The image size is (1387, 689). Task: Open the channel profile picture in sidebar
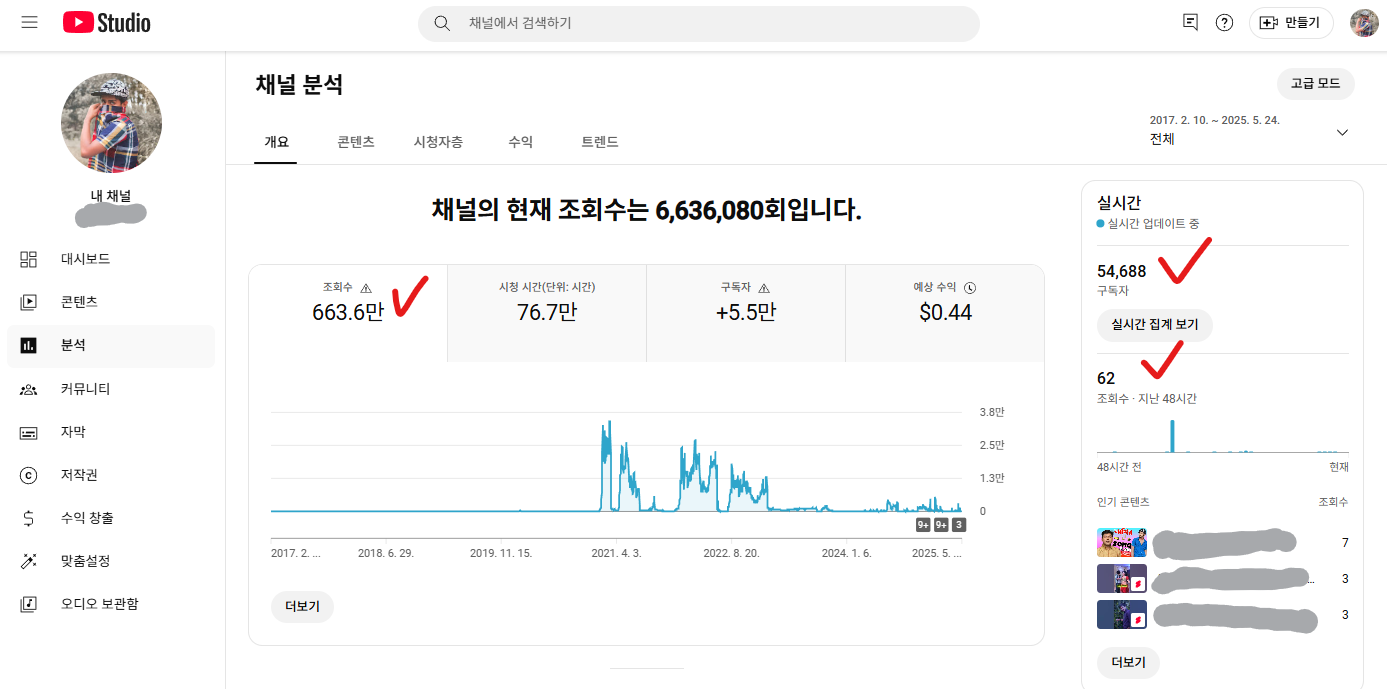pos(111,123)
